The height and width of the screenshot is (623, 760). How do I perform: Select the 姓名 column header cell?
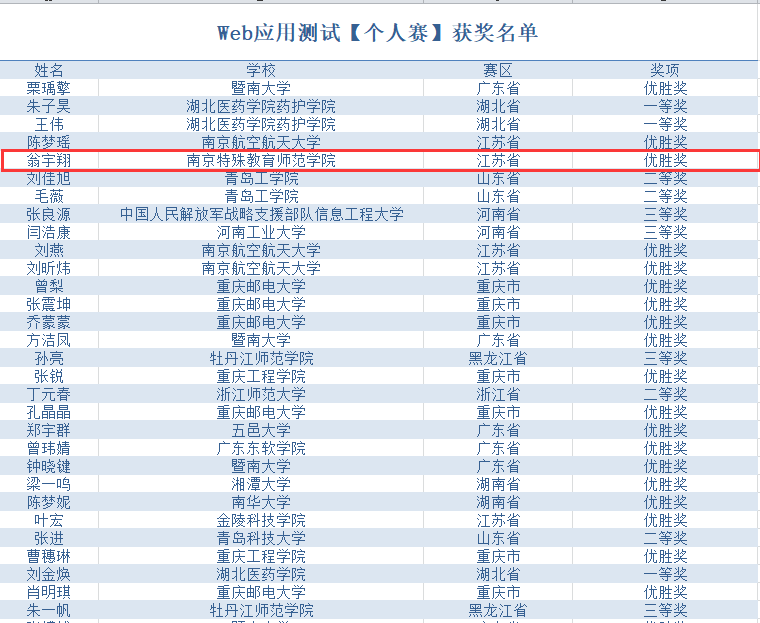[x=49, y=70]
